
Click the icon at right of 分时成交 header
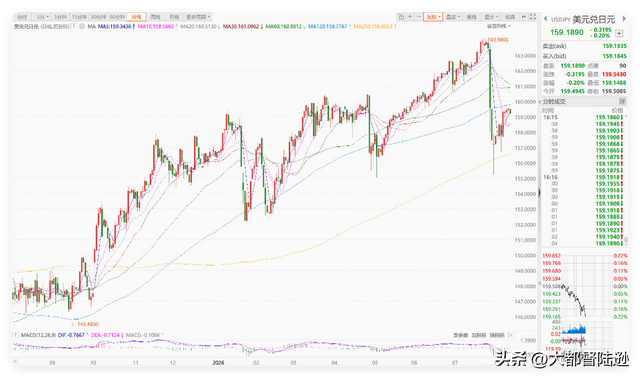[622, 101]
